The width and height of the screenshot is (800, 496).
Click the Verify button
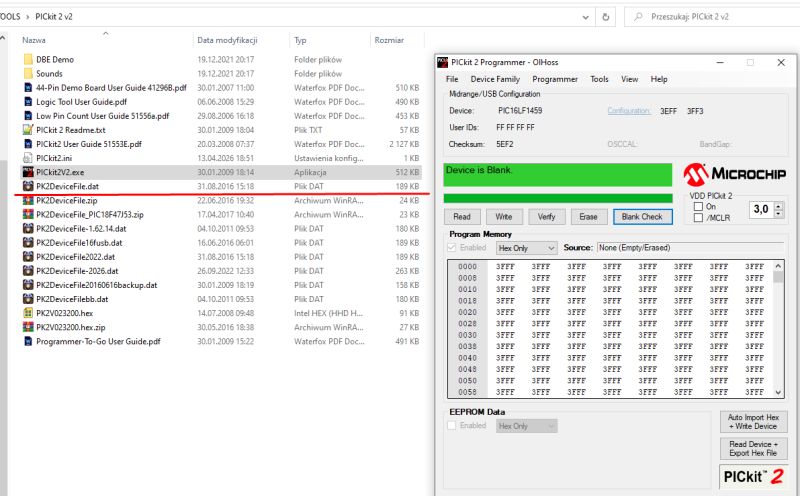pos(546,217)
